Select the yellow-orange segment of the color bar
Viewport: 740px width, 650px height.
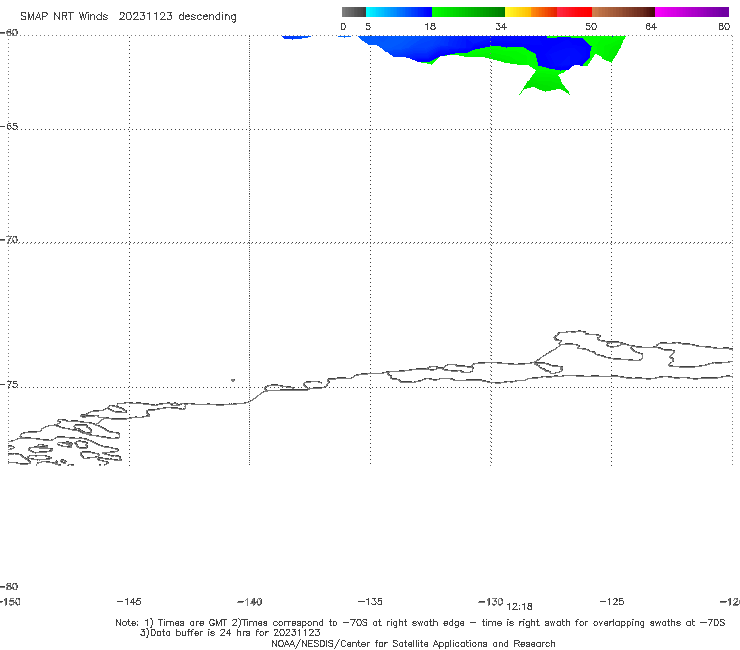[530, 12]
